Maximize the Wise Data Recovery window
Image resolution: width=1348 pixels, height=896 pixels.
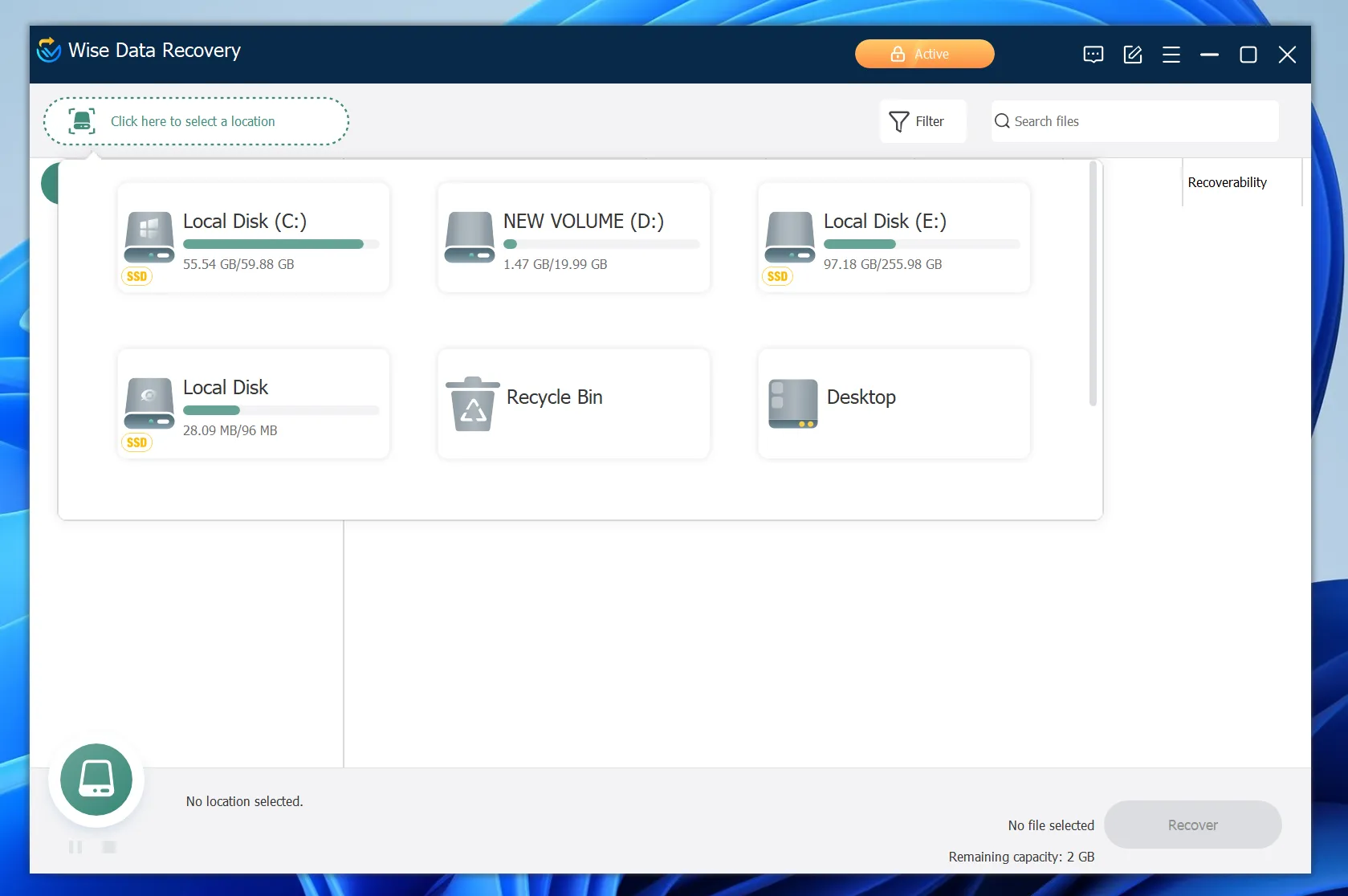1248,55
